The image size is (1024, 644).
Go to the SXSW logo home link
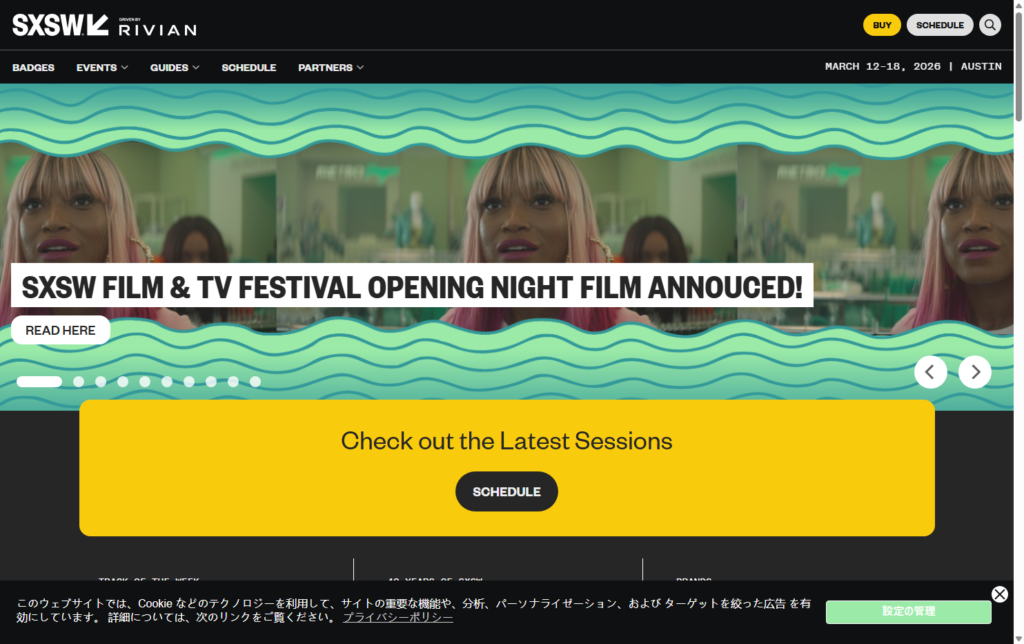[60, 25]
